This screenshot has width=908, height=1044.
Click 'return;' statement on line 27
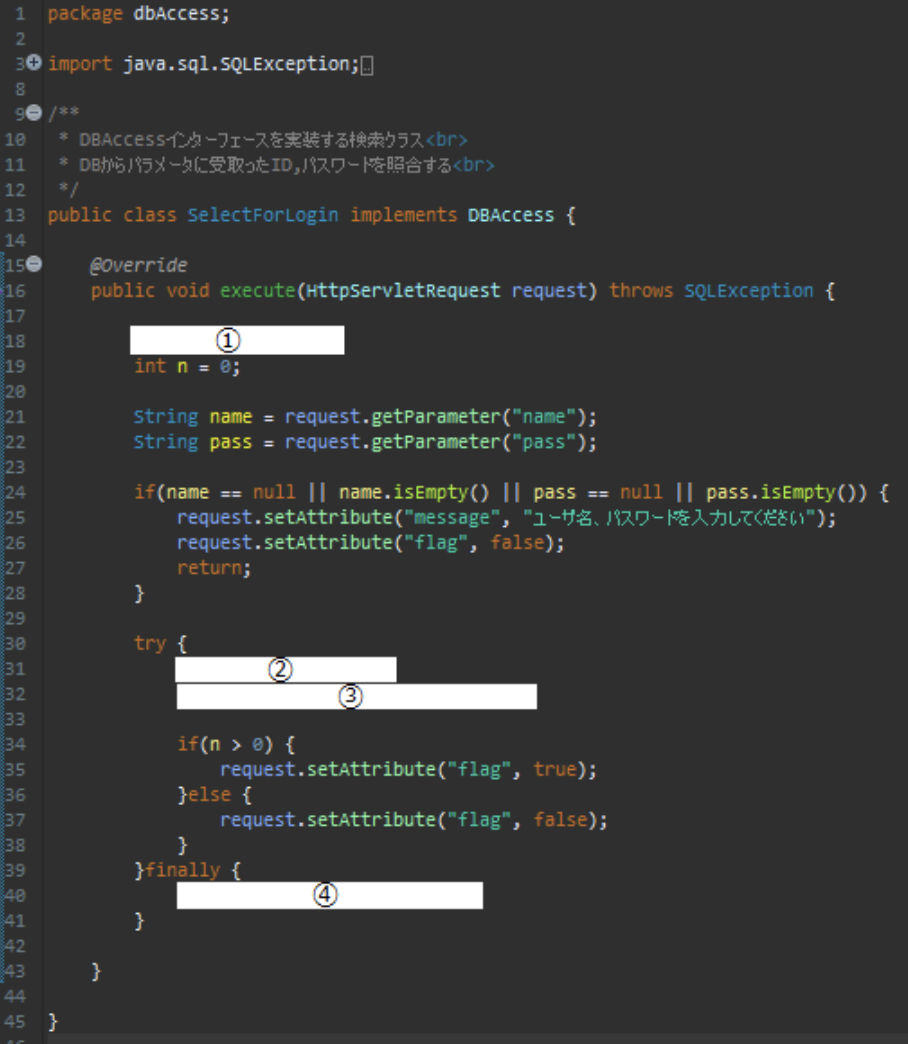pos(214,568)
